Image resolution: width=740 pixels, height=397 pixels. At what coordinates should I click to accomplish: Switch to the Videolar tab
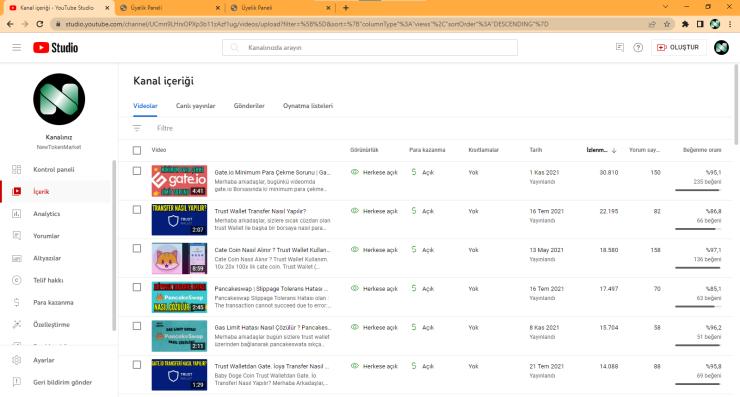[x=145, y=106]
